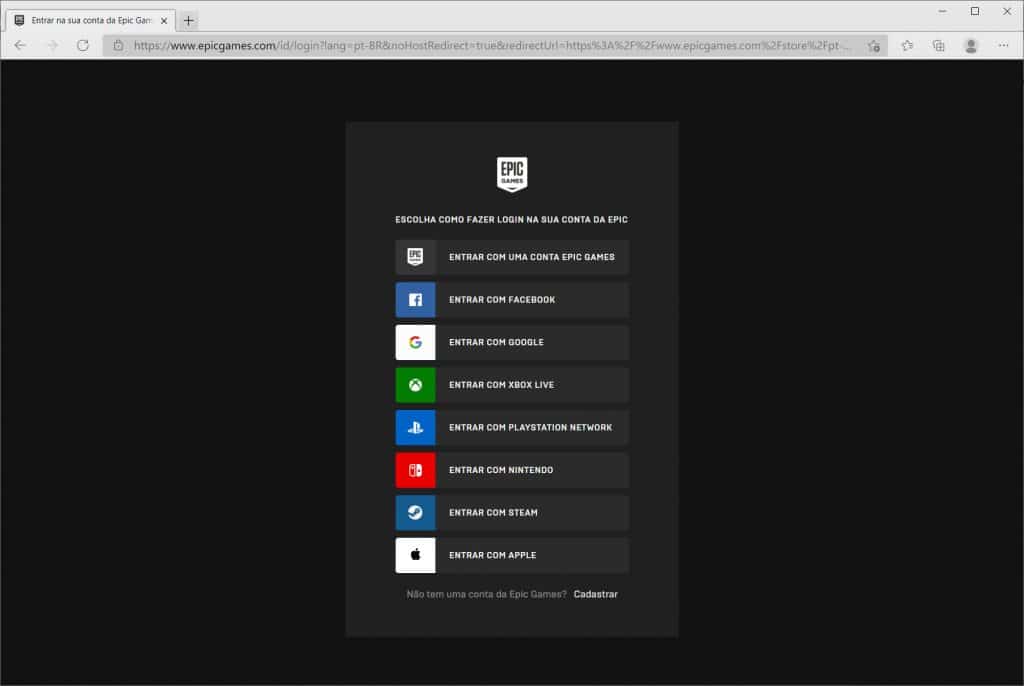Click 'Escolha como fazer login' heading text

[511, 220]
